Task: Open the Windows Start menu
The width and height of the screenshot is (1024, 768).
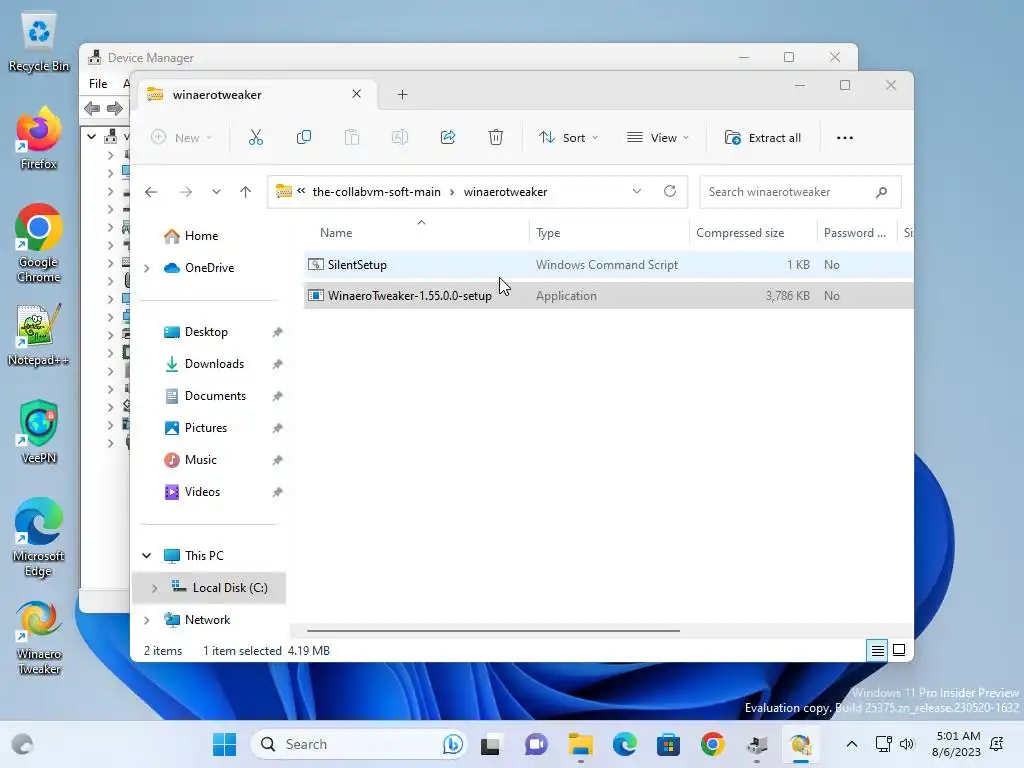Action: click(x=225, y=744)
